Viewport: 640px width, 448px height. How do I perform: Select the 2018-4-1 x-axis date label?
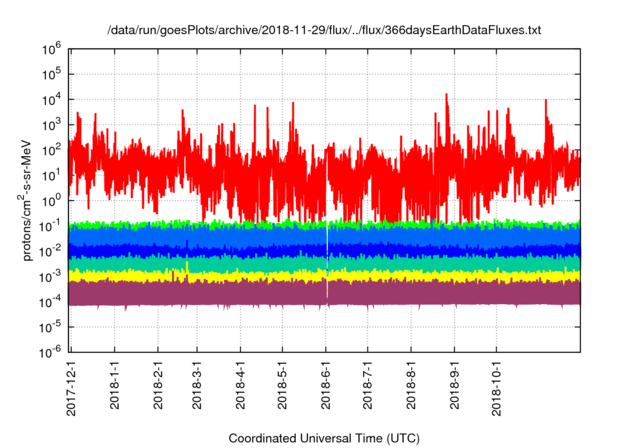[x=240, y=385]
